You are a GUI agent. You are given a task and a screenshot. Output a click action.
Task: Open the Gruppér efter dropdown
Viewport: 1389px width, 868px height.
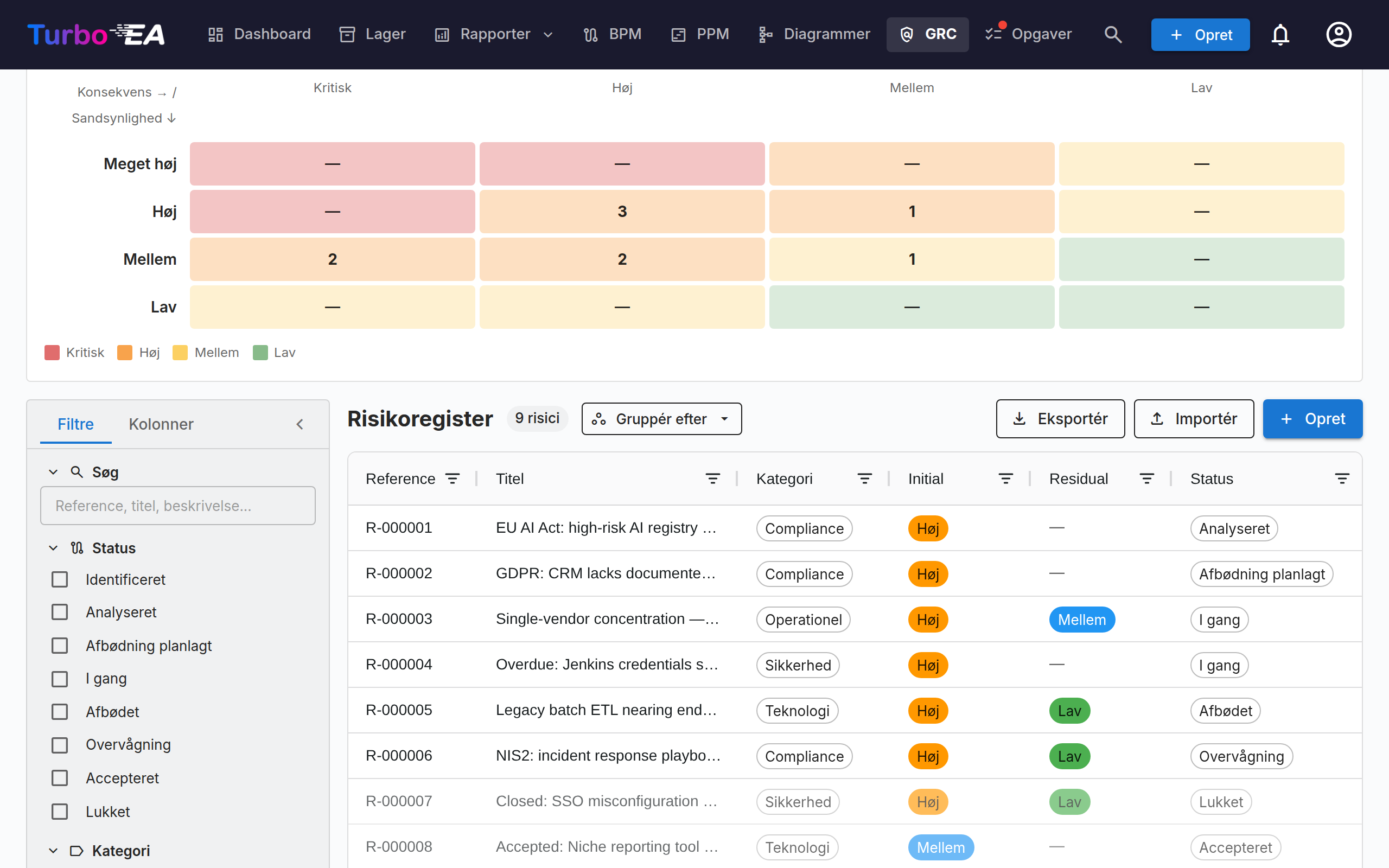(661, 419)
